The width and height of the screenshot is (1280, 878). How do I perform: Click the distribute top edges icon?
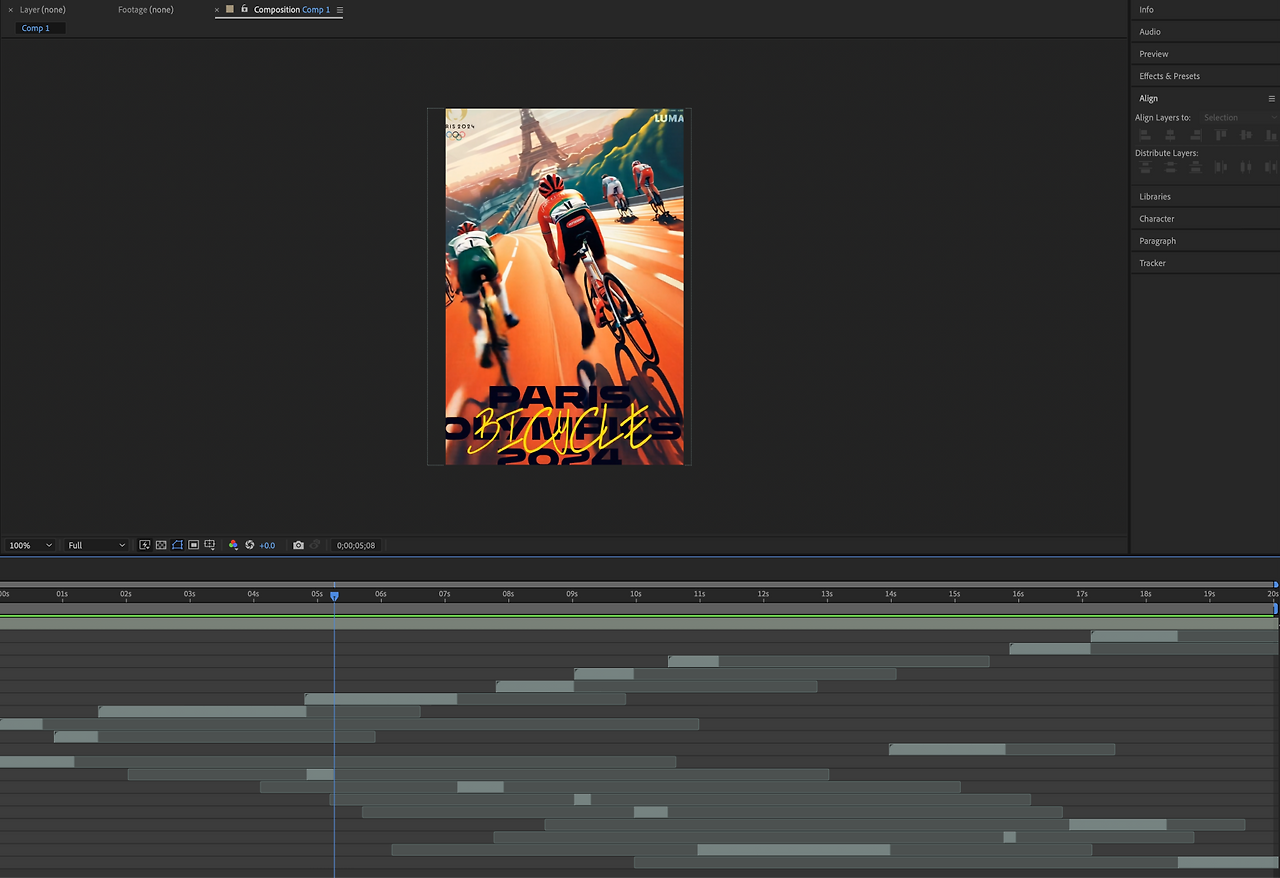(x=1145, y=167)
